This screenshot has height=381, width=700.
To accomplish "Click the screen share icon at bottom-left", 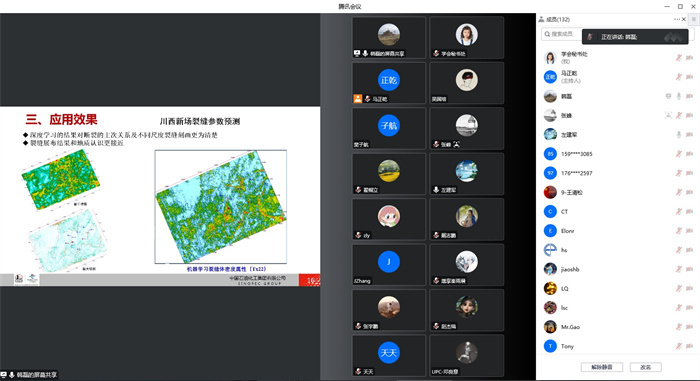I will click(x=4, y=375).
